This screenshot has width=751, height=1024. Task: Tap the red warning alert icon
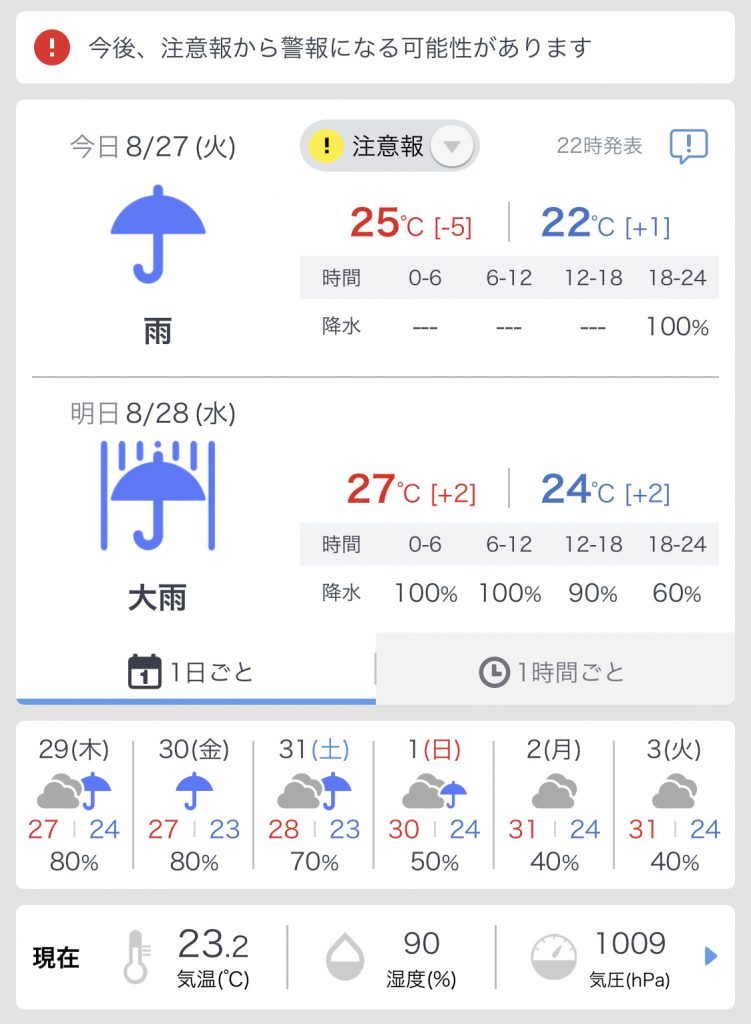click(52, 47)
